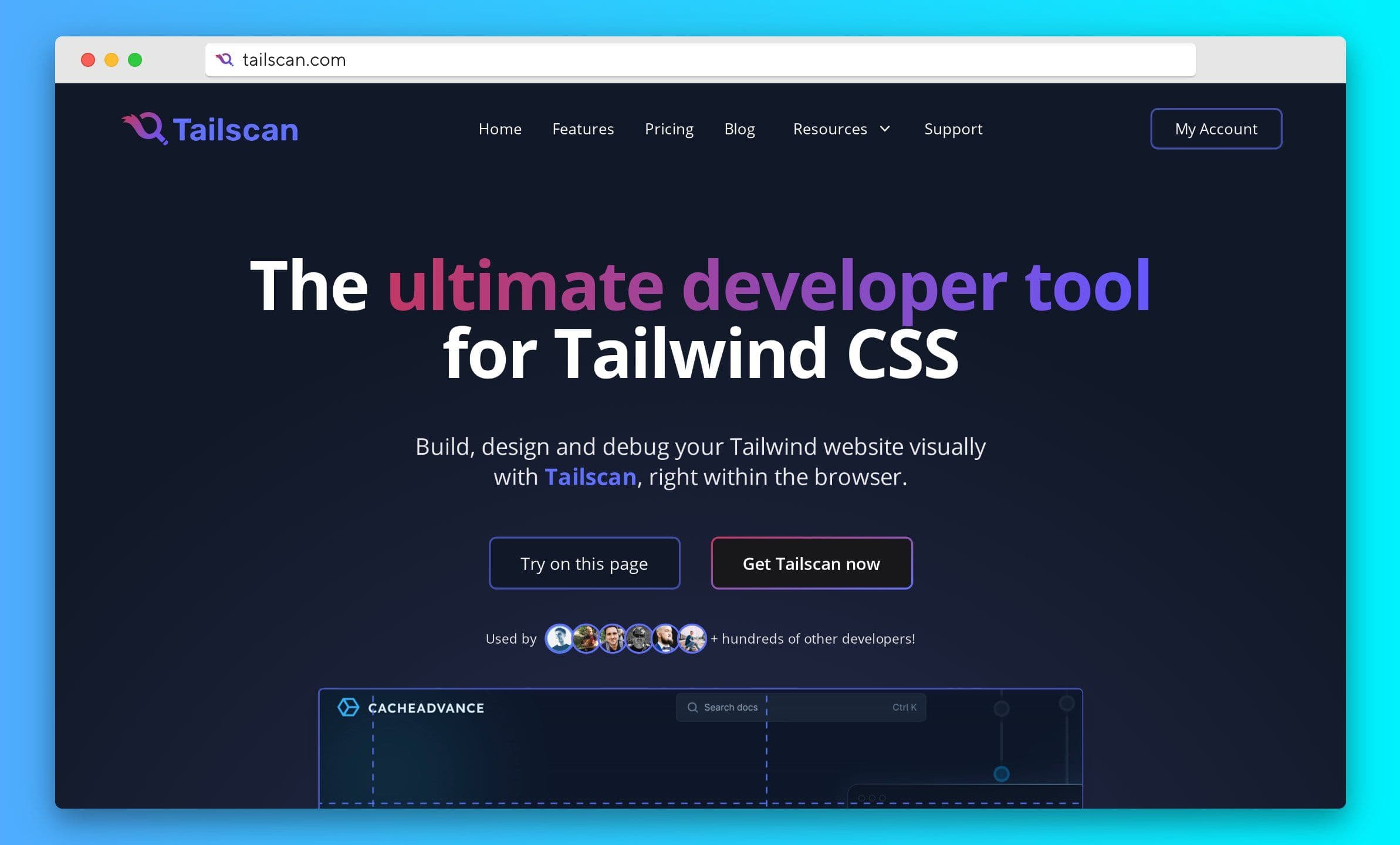This screenshot has width=1400, height=845.
Task: Click the Pricing navigation link
Action: (669, 128)
